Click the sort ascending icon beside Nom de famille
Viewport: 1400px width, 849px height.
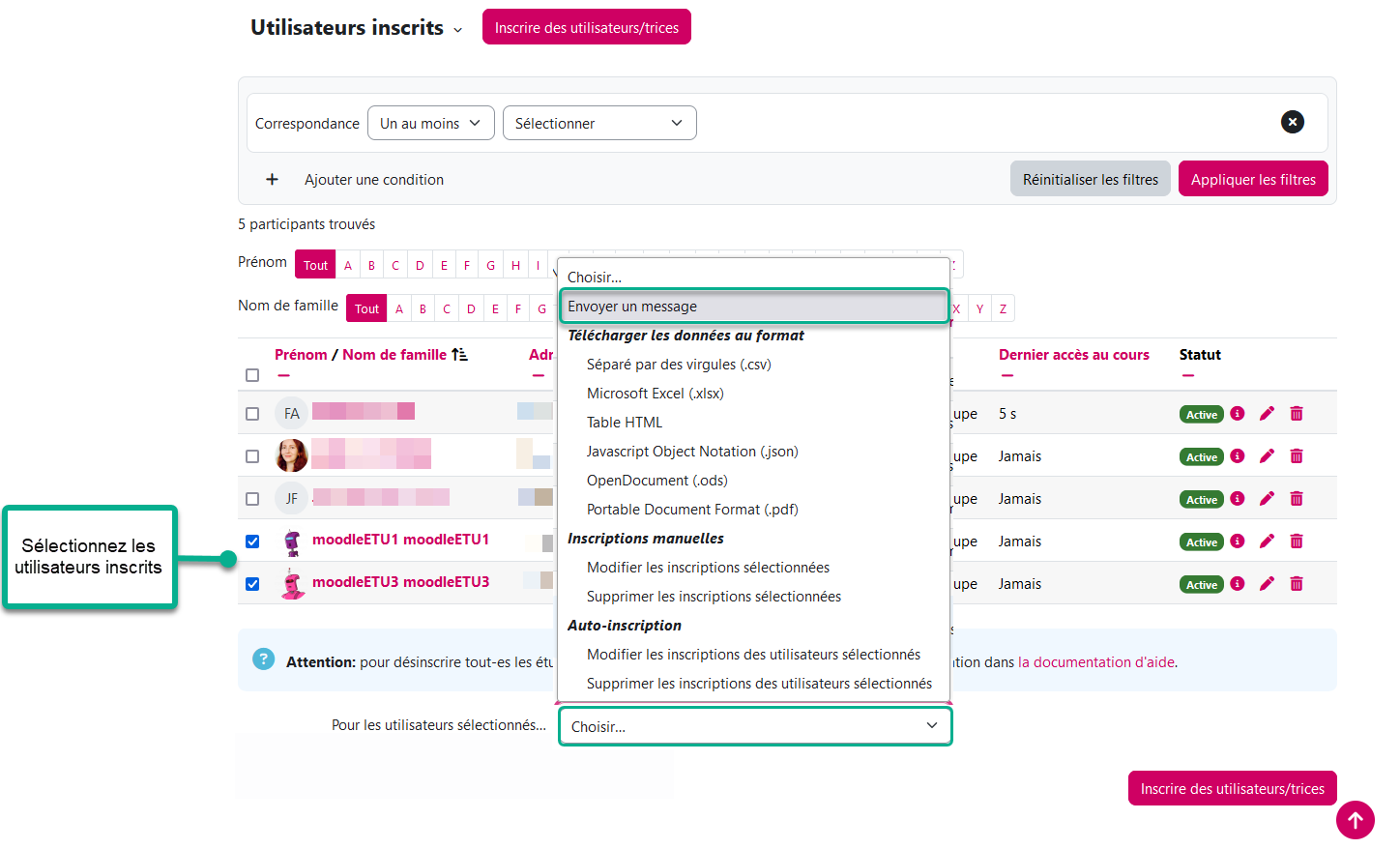(x=459, y=355)
